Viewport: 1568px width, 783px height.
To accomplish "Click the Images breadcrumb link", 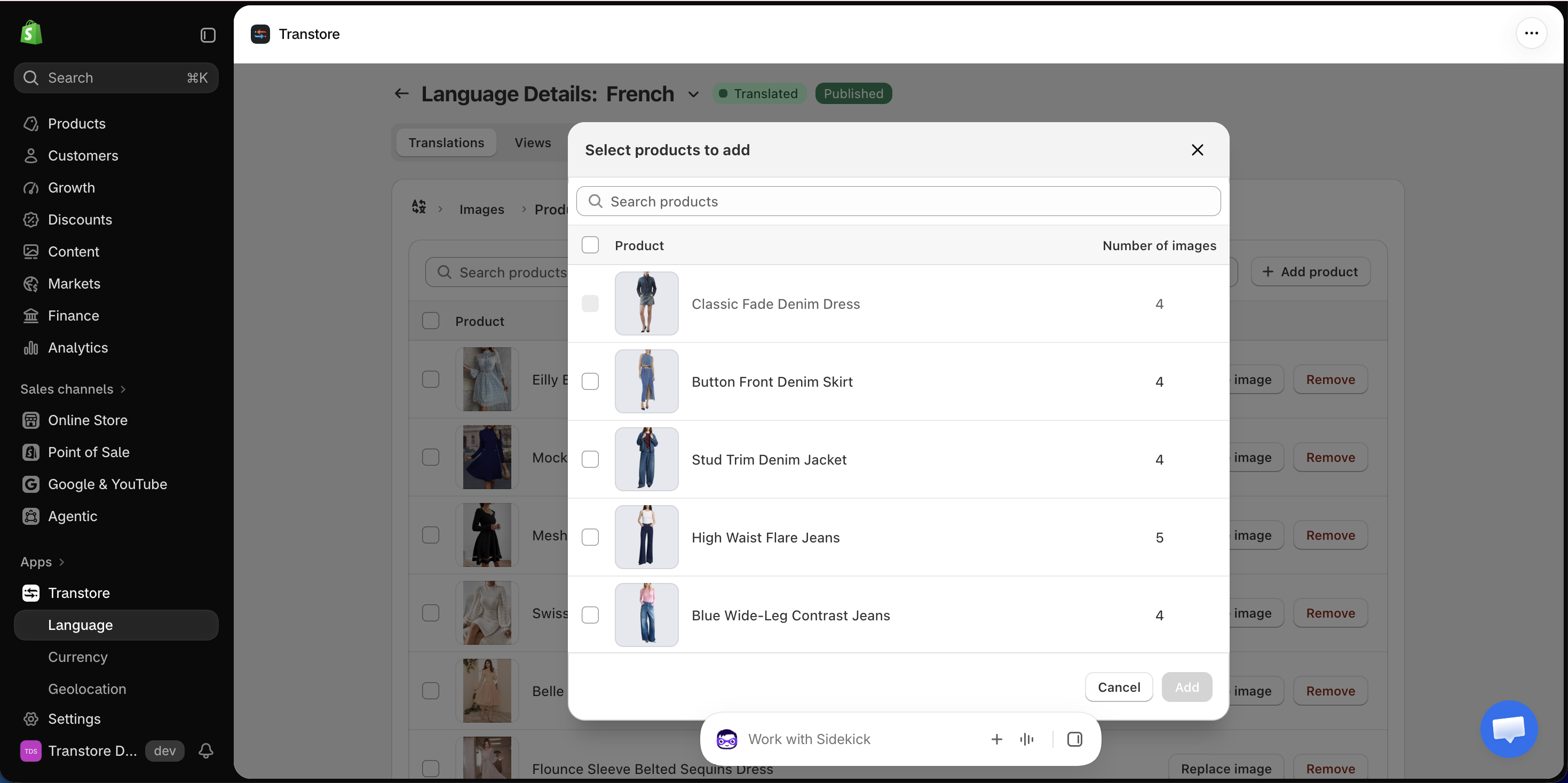I will tap(481, 209).
